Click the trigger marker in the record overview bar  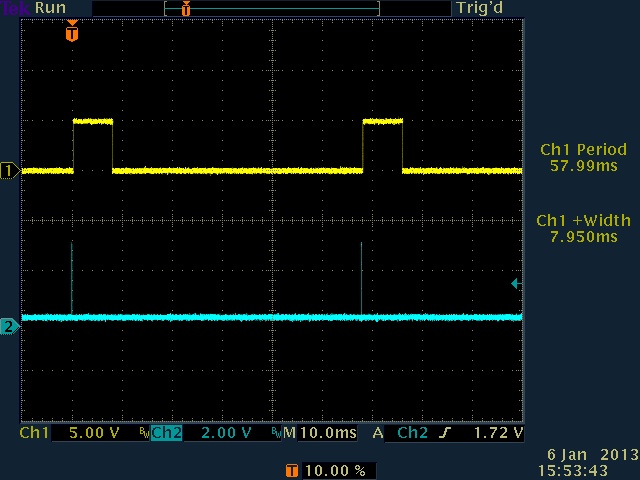[186, 8]
